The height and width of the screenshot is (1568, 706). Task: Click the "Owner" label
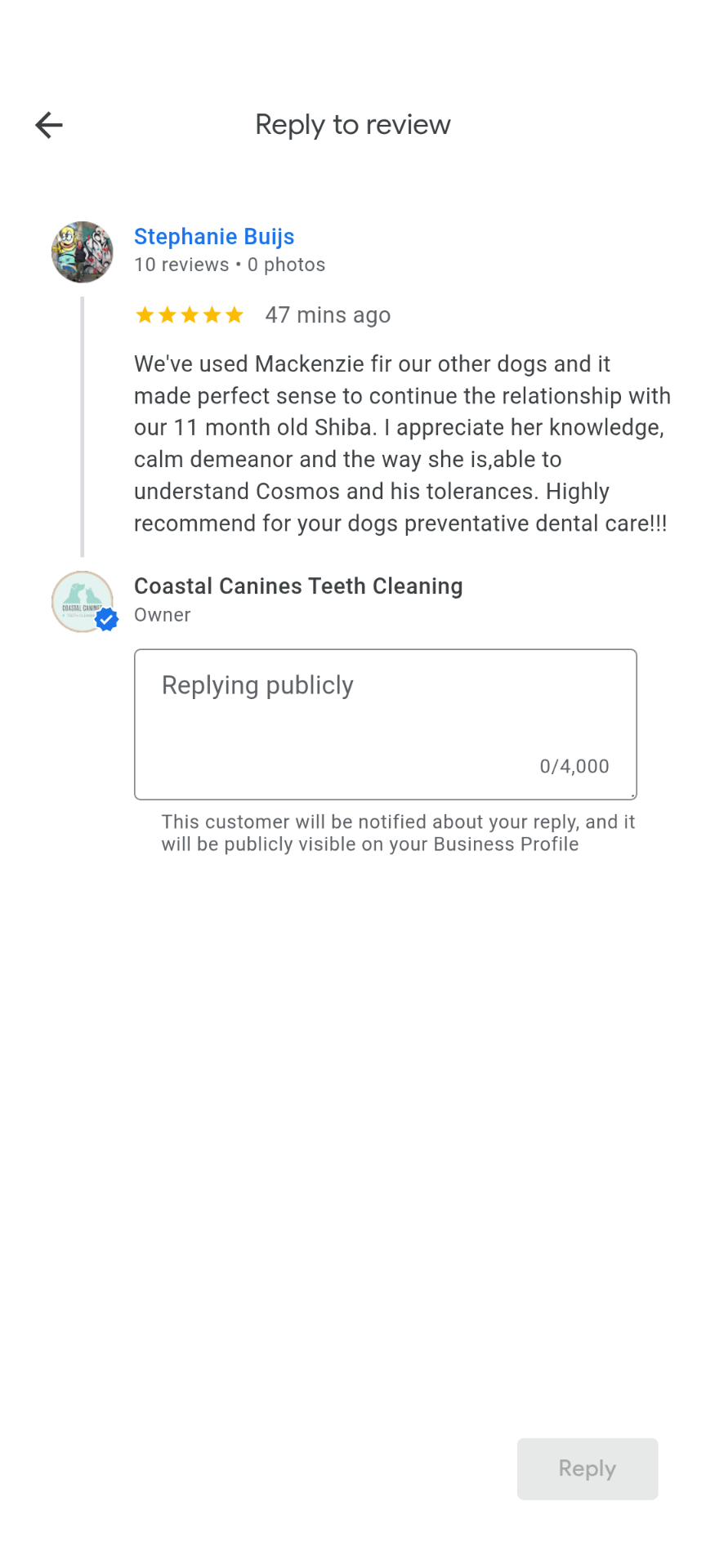163,615
